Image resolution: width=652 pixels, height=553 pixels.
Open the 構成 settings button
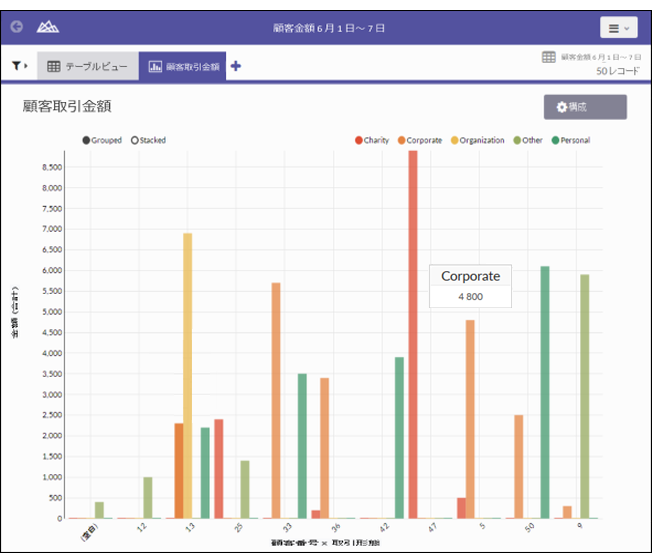coord(585,107)
